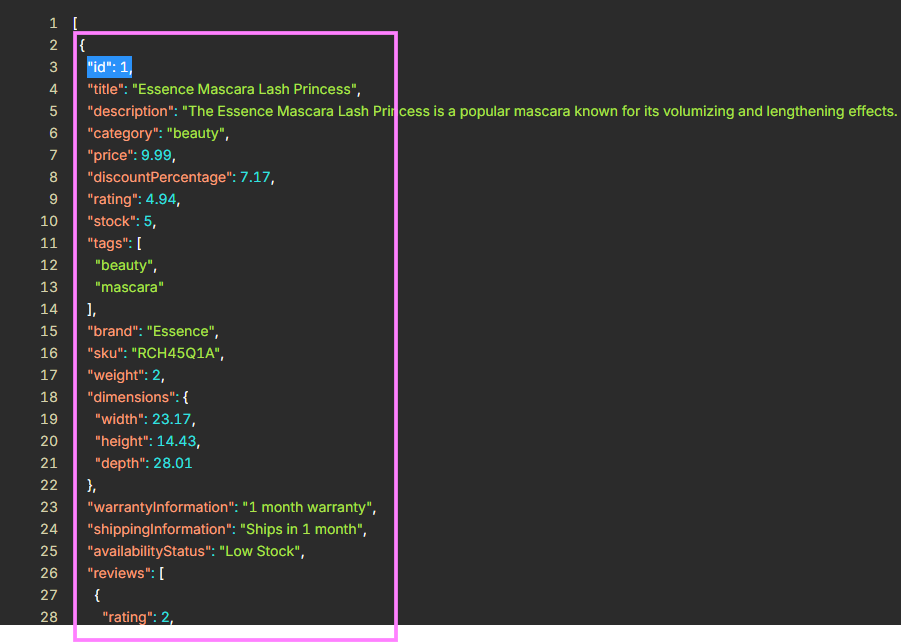Viewport: 901px width, 642px height.
Task: Click line number 1 in the gutter
Action: click(x=53, y=24)
